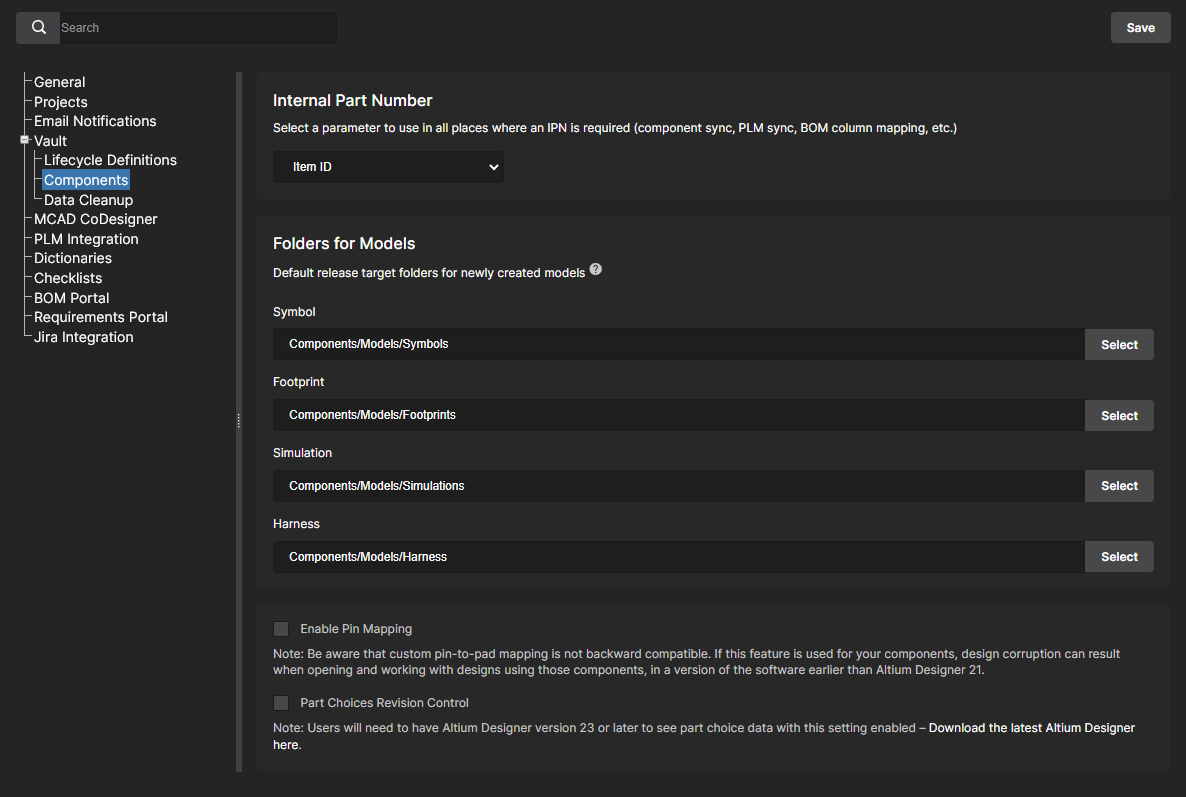The width and height of the screenshot is (1186, 797).
Task: Open Lifecycle Definitions in the tree
Action: 110,160
